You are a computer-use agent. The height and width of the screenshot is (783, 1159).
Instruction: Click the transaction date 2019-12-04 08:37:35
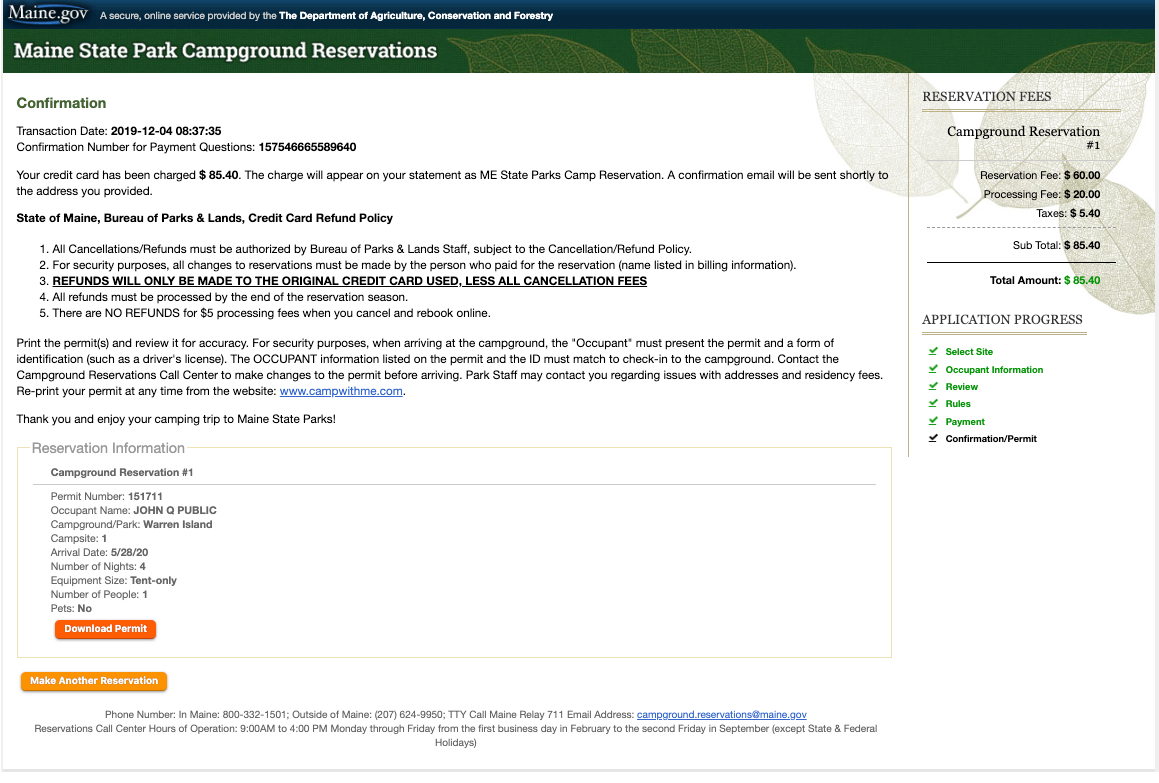166,131
